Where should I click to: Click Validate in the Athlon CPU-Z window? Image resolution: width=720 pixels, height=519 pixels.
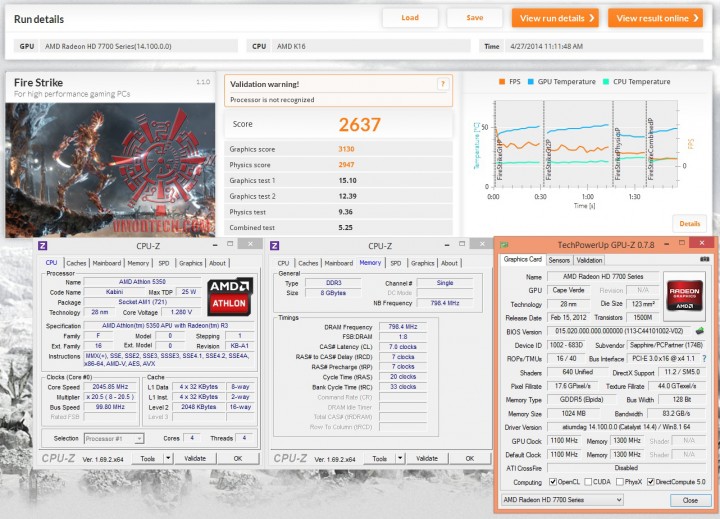[195, 458]
